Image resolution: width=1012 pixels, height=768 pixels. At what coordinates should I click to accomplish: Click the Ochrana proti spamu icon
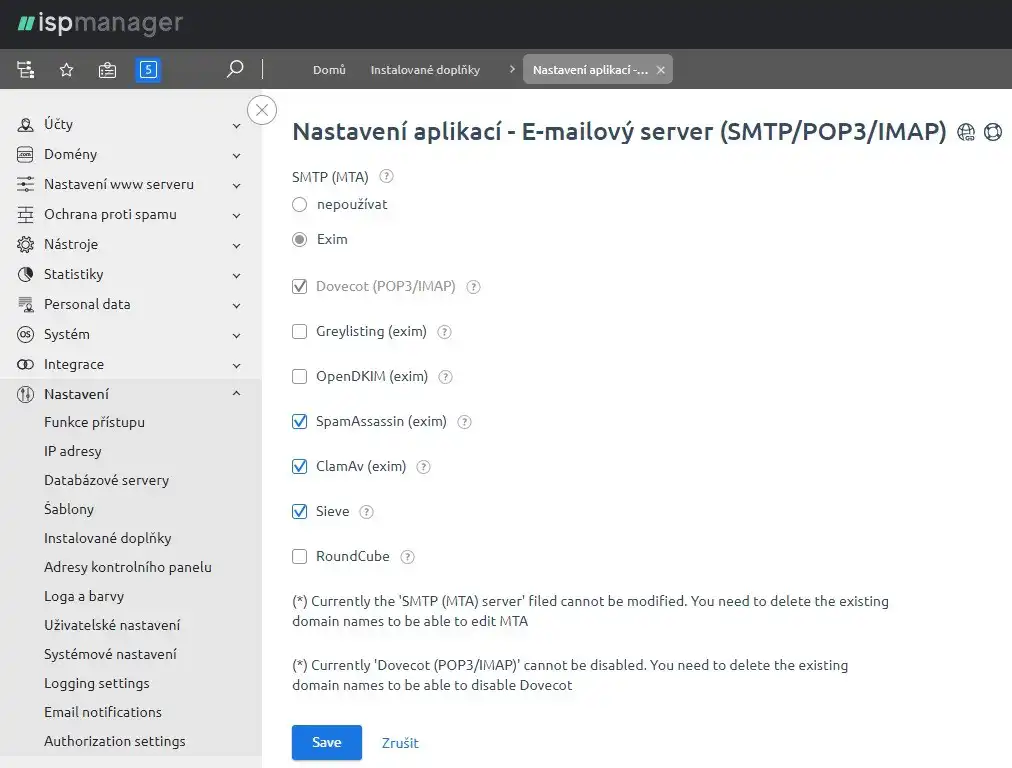25,215
